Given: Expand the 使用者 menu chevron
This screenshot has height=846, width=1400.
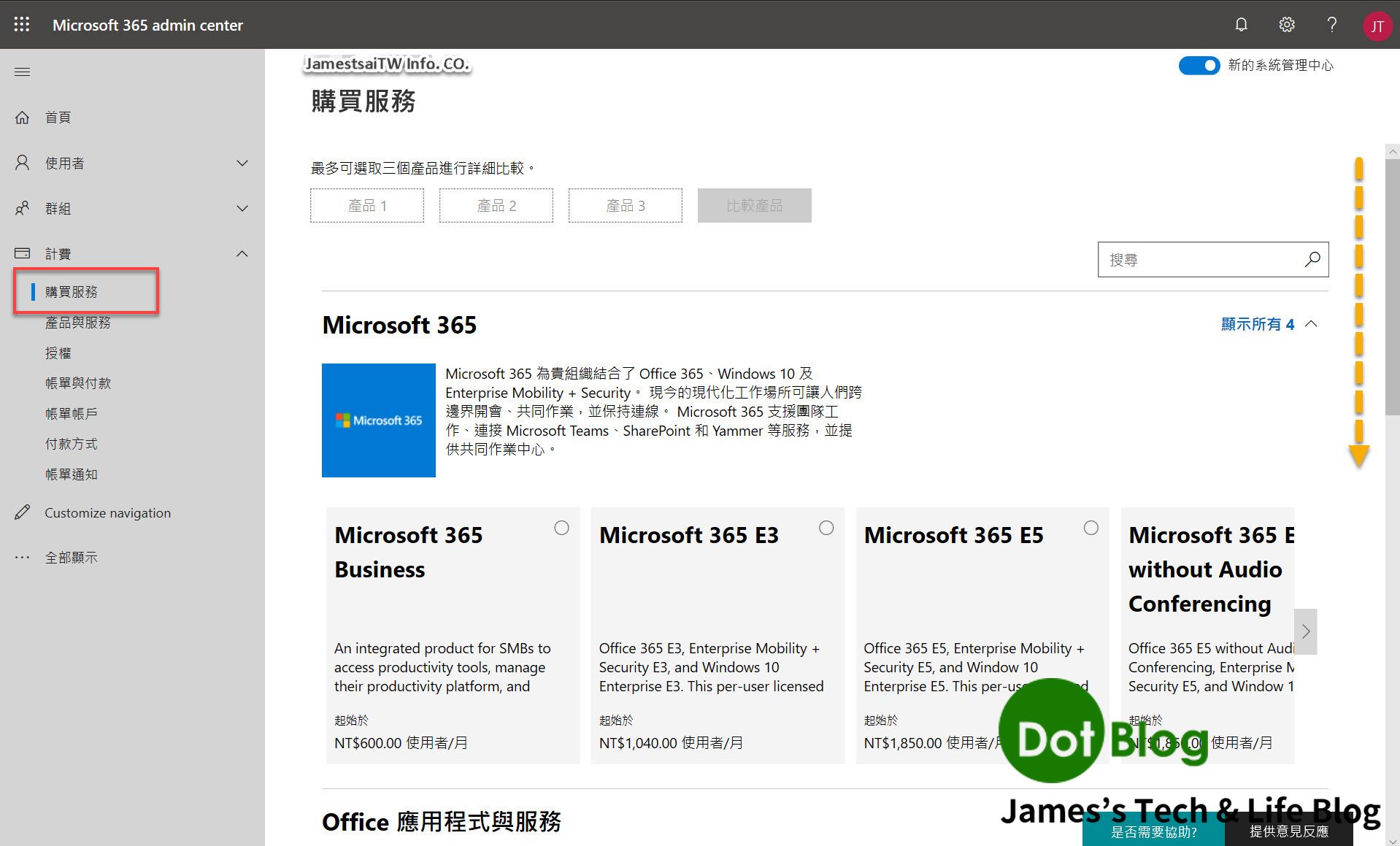Looking at the screenshot, I should tap(242, 163).
